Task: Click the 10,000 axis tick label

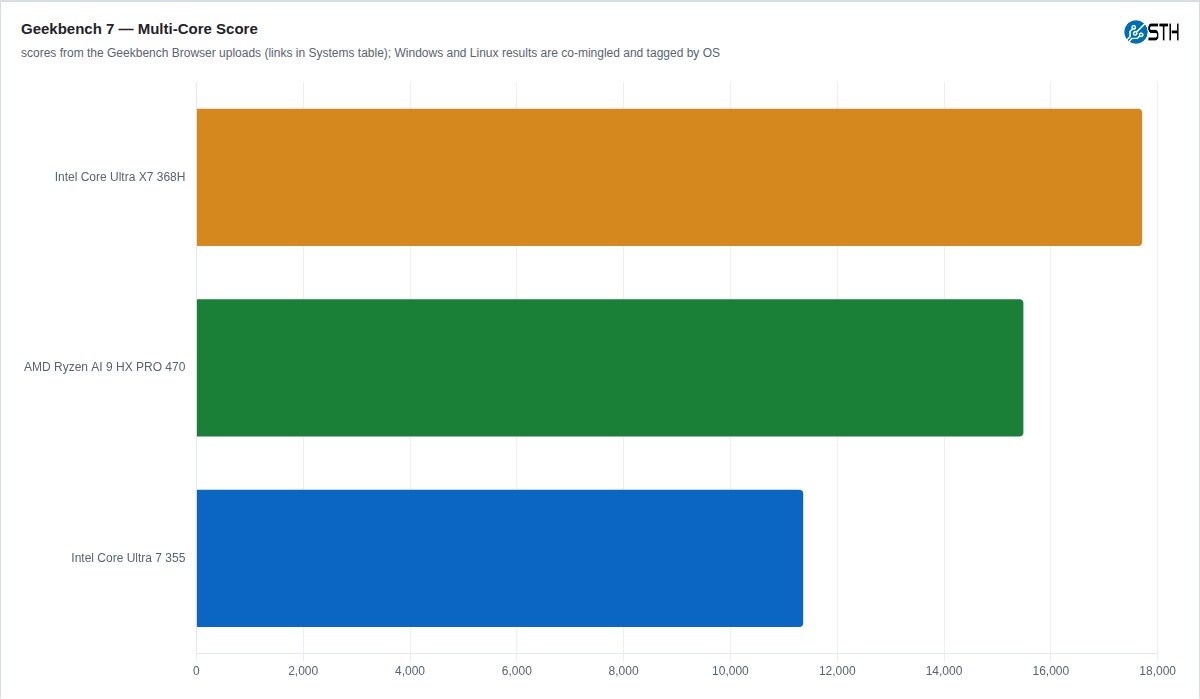Action: [730, 670]
